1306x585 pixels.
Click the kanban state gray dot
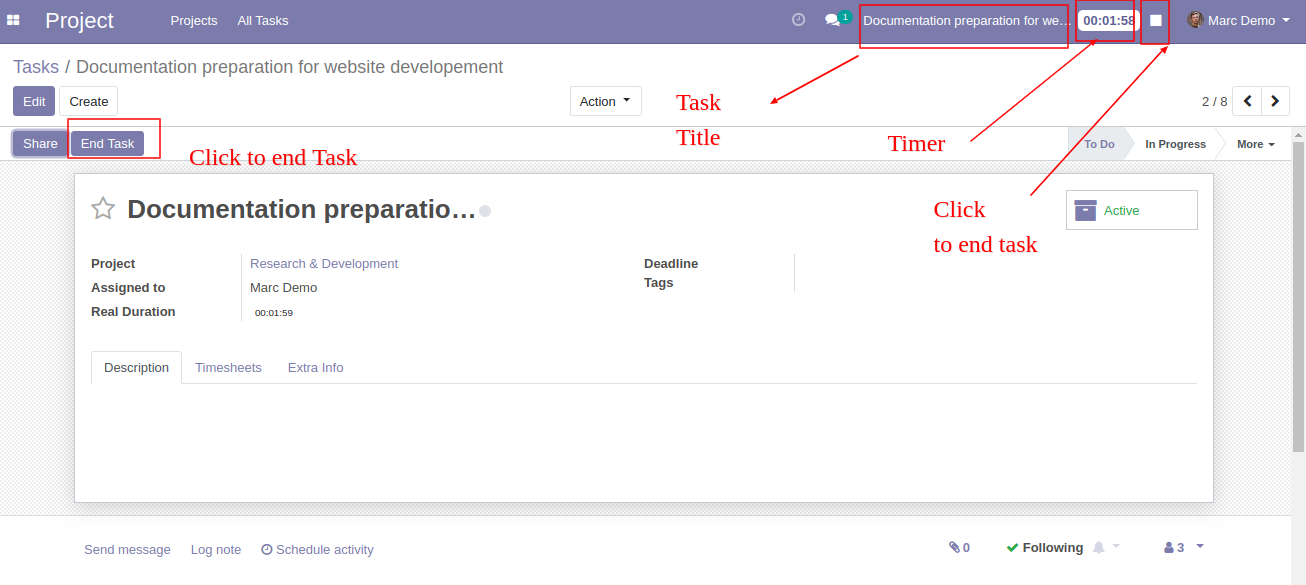pos(485,211)
